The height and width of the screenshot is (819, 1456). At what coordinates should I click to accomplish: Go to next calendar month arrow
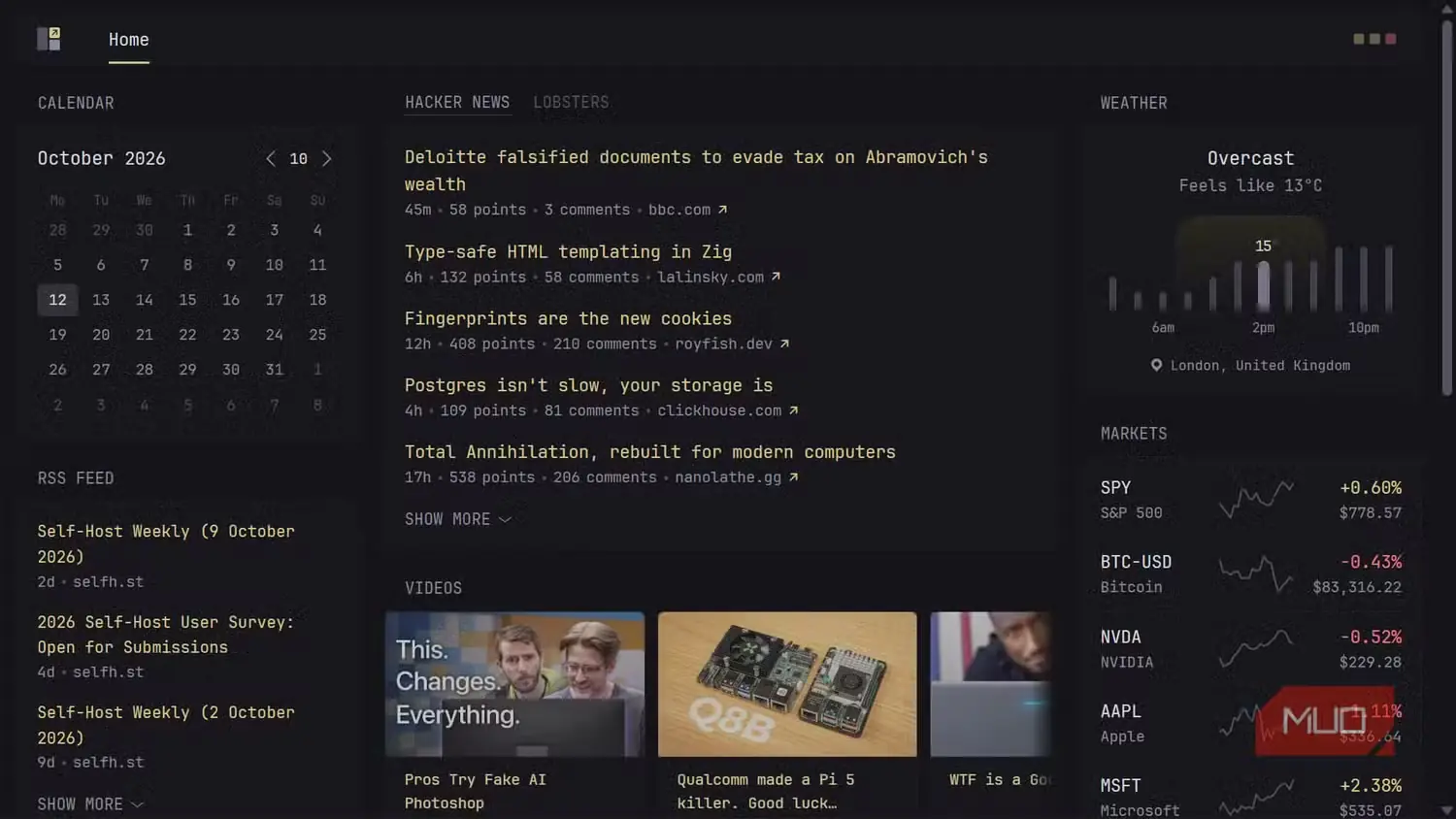coord(327,158)
